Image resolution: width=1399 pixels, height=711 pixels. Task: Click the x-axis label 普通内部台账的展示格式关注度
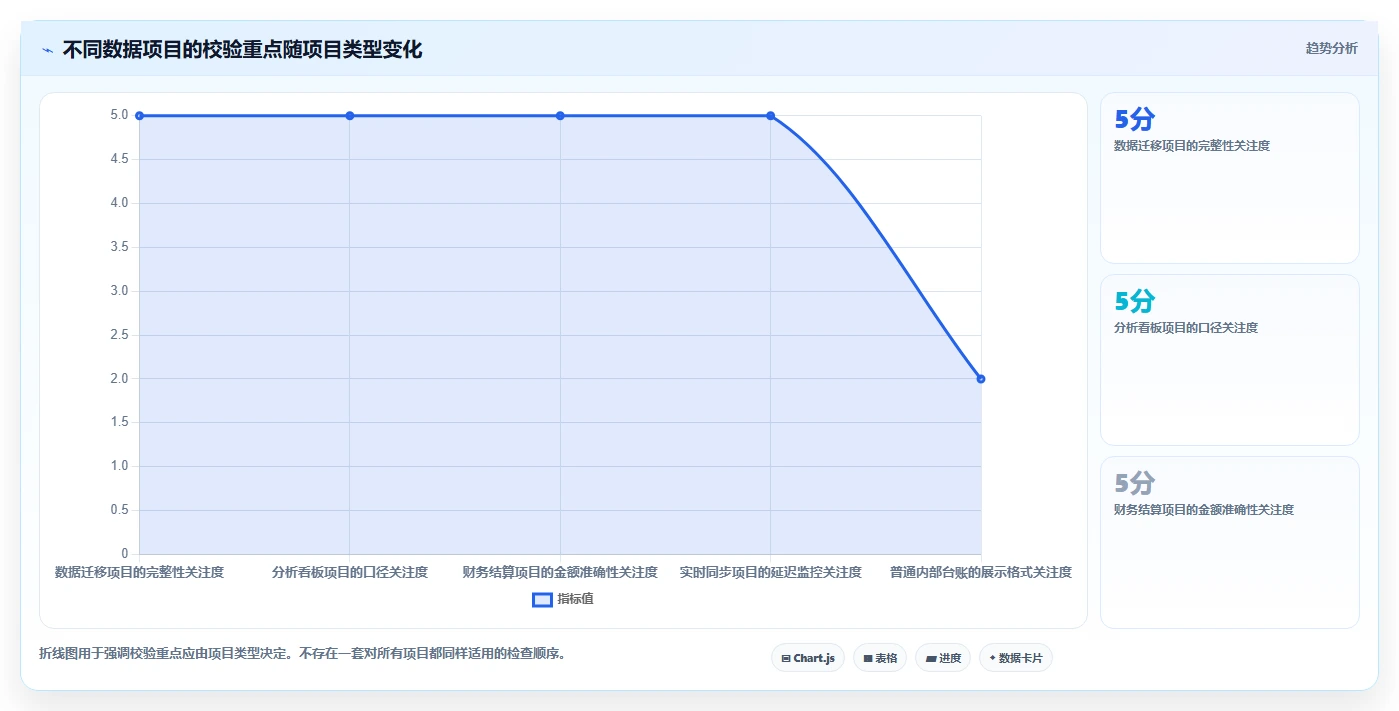pos(981,572)
